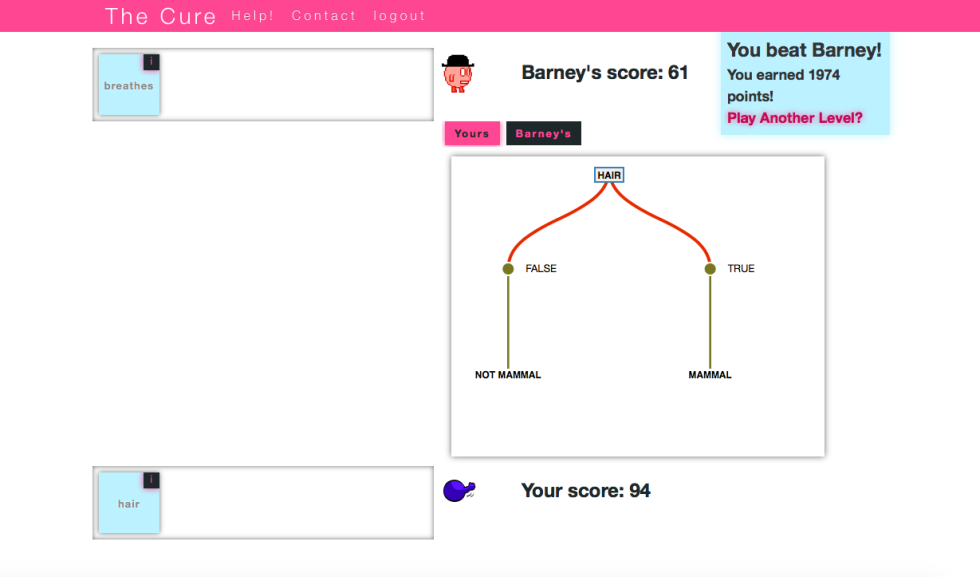Open the Help! menu item

click(x=252, y=16)
